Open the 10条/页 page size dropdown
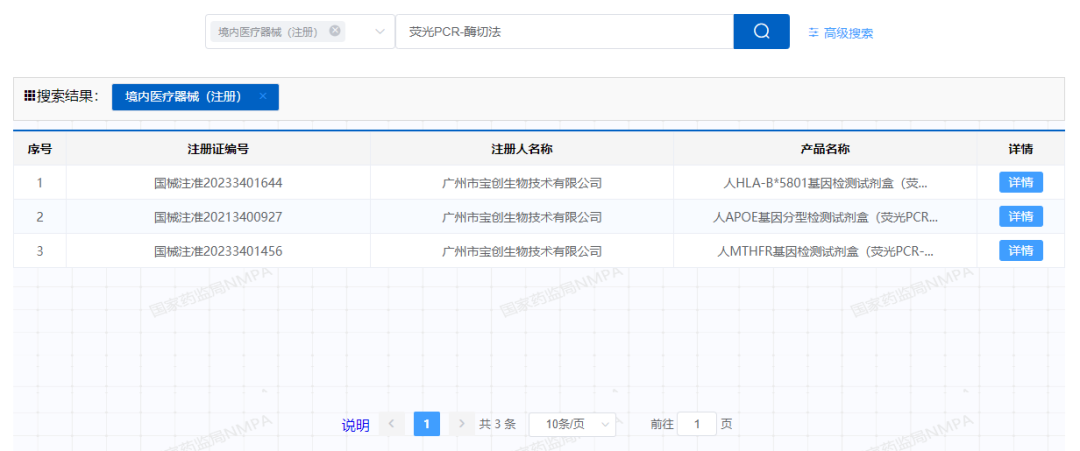This screenshot has height=451, width=1080. click(573, 424)
